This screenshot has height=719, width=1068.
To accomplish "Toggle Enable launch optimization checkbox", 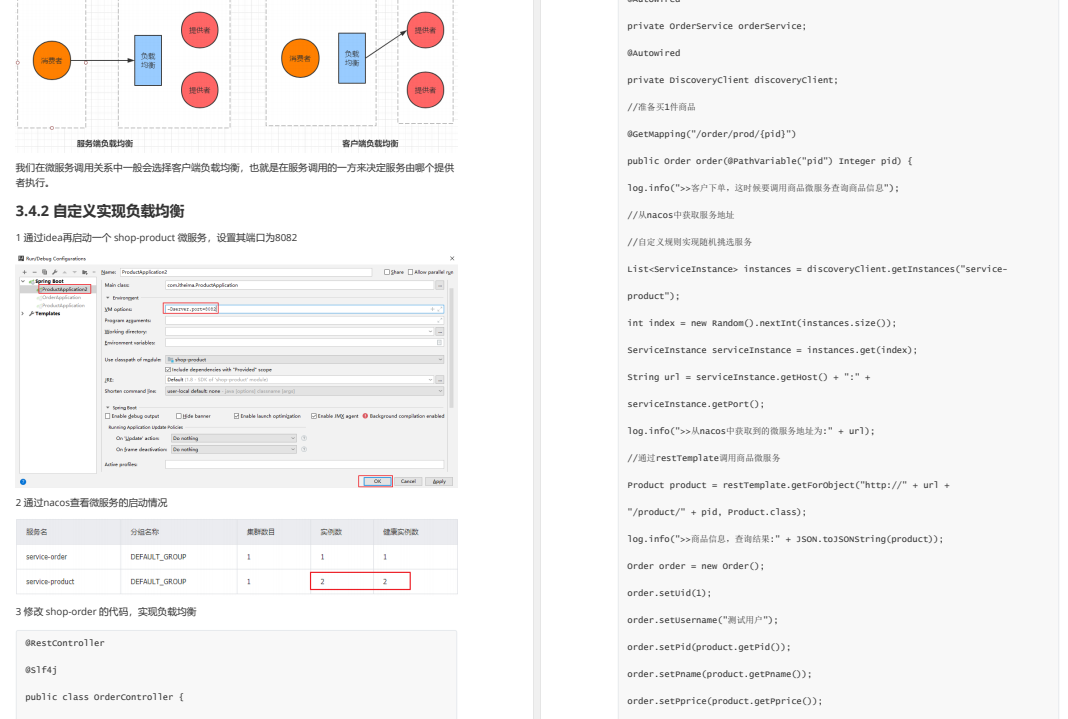I will pos(236,416).
